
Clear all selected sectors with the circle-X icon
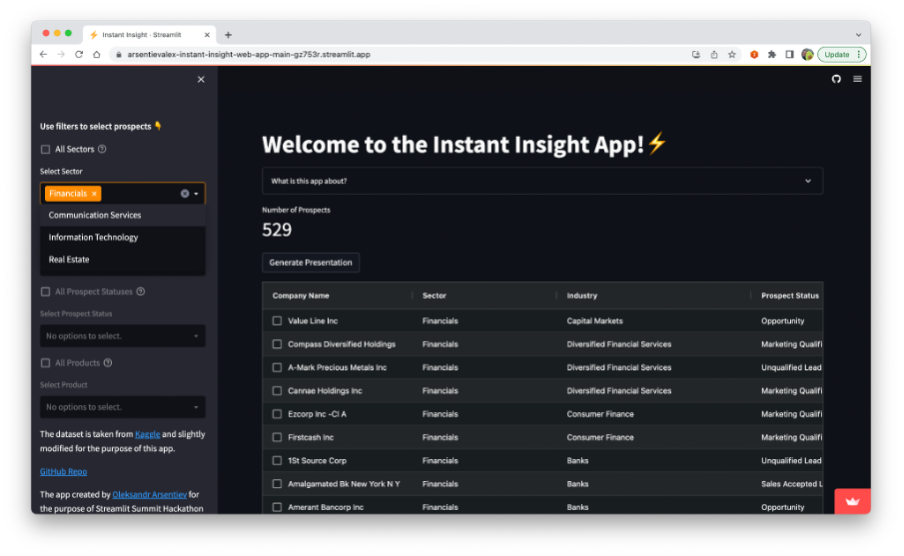(185, 194)
